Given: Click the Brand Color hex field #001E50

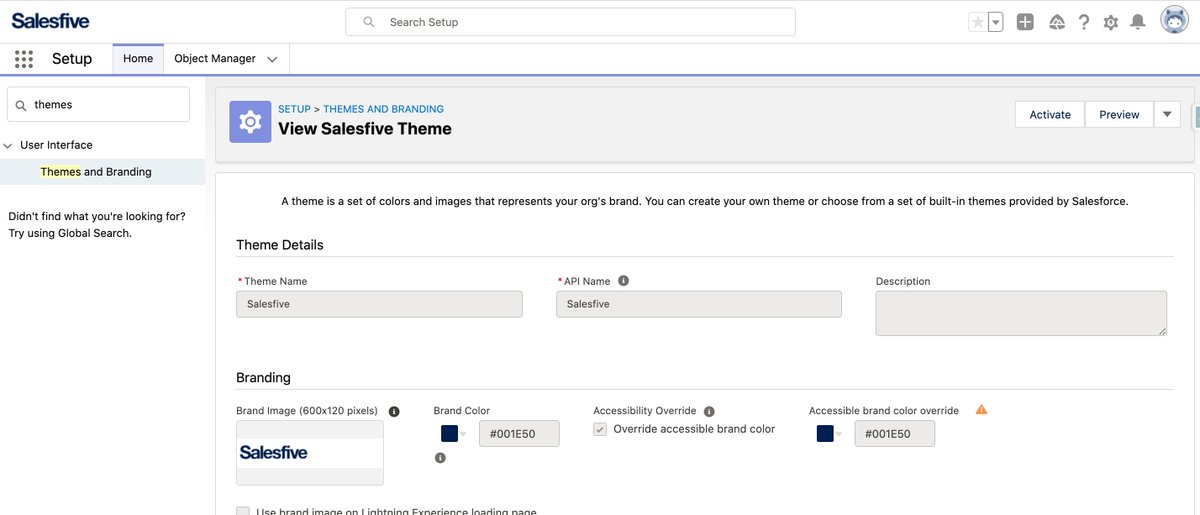Looking at the screenshot, I should click(x=519, y=433).
